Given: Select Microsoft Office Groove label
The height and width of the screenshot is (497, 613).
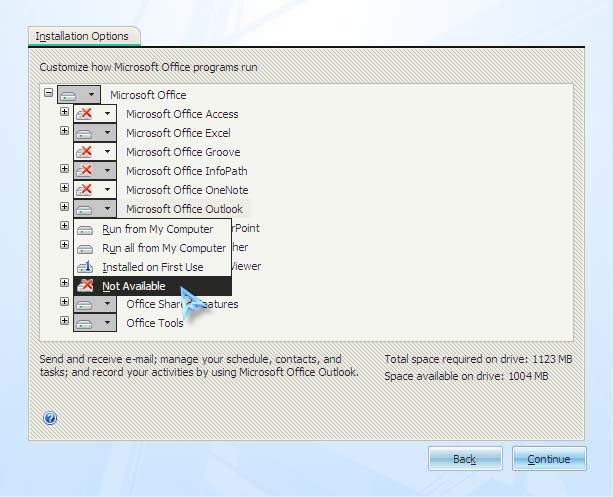Looking at the screenshot, I should (183, 152).
